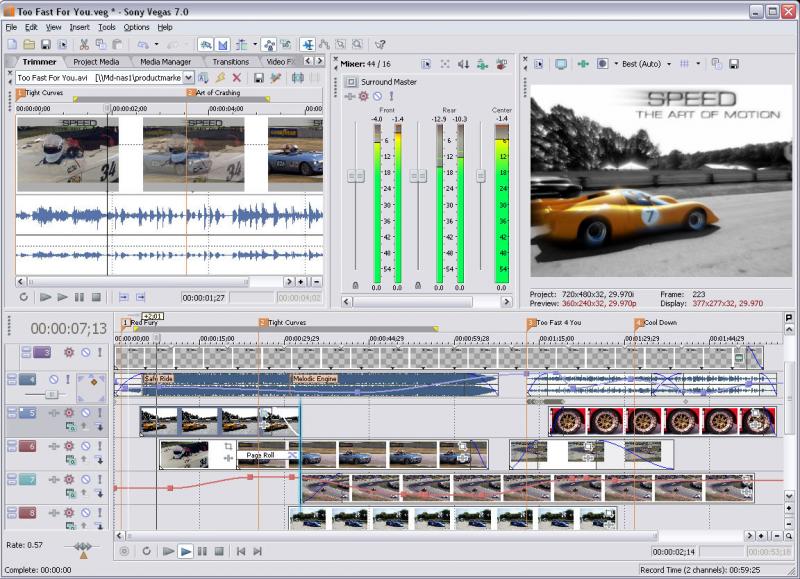Create a new project from main toolbar
The width and height of the screenshot is (800, 579).
(x=12, y=45)
